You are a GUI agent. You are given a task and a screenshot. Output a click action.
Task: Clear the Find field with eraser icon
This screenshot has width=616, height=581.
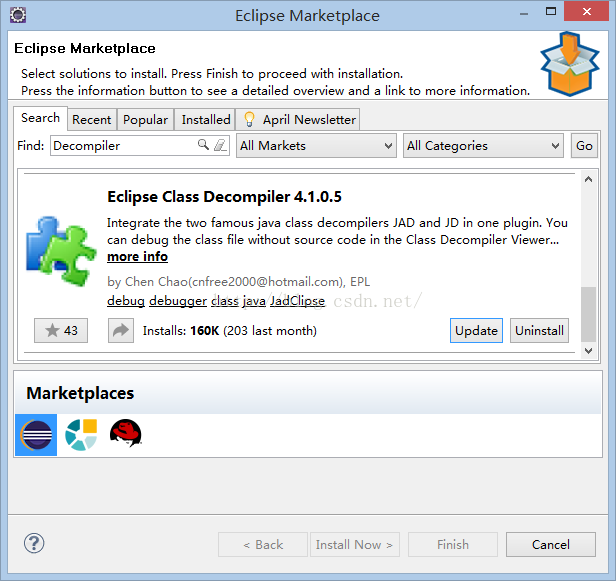click(220, 145)
